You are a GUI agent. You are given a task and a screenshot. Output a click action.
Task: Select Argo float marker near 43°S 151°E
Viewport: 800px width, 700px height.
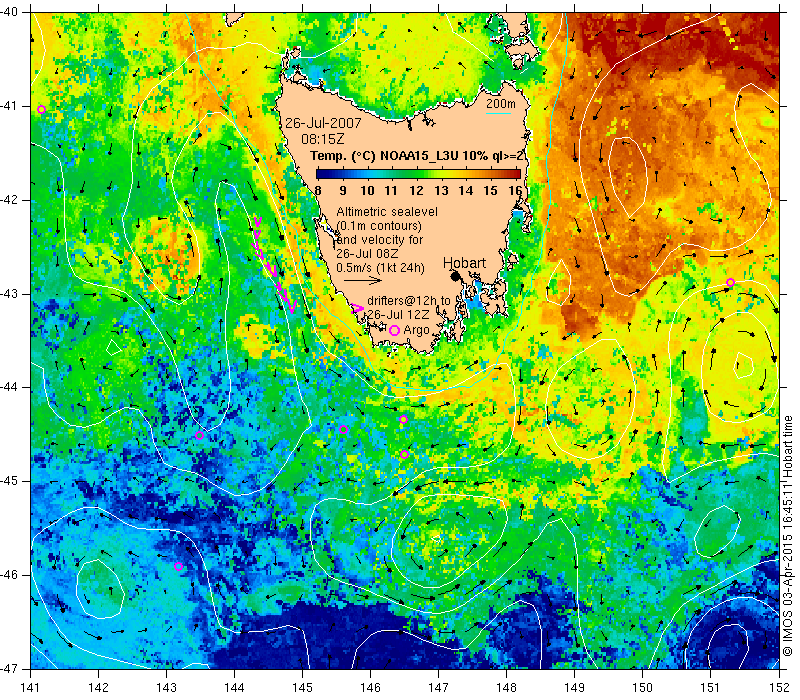[730, 282]
